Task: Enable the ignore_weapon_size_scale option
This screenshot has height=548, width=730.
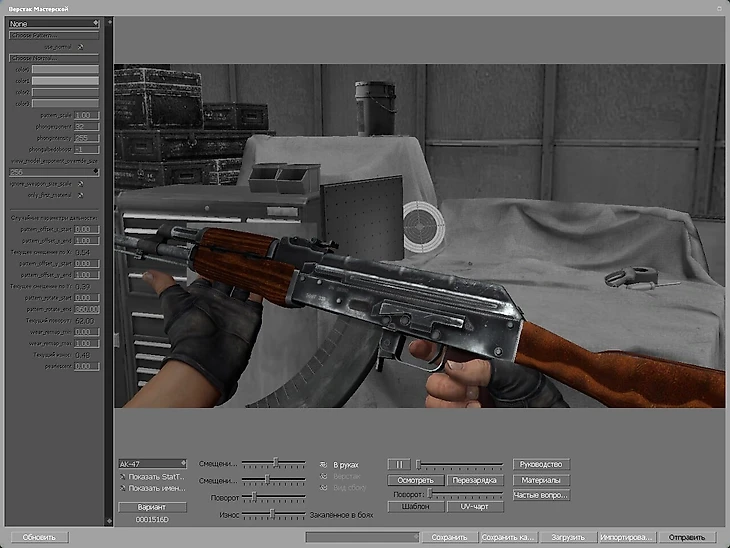Action: [81, 184]
